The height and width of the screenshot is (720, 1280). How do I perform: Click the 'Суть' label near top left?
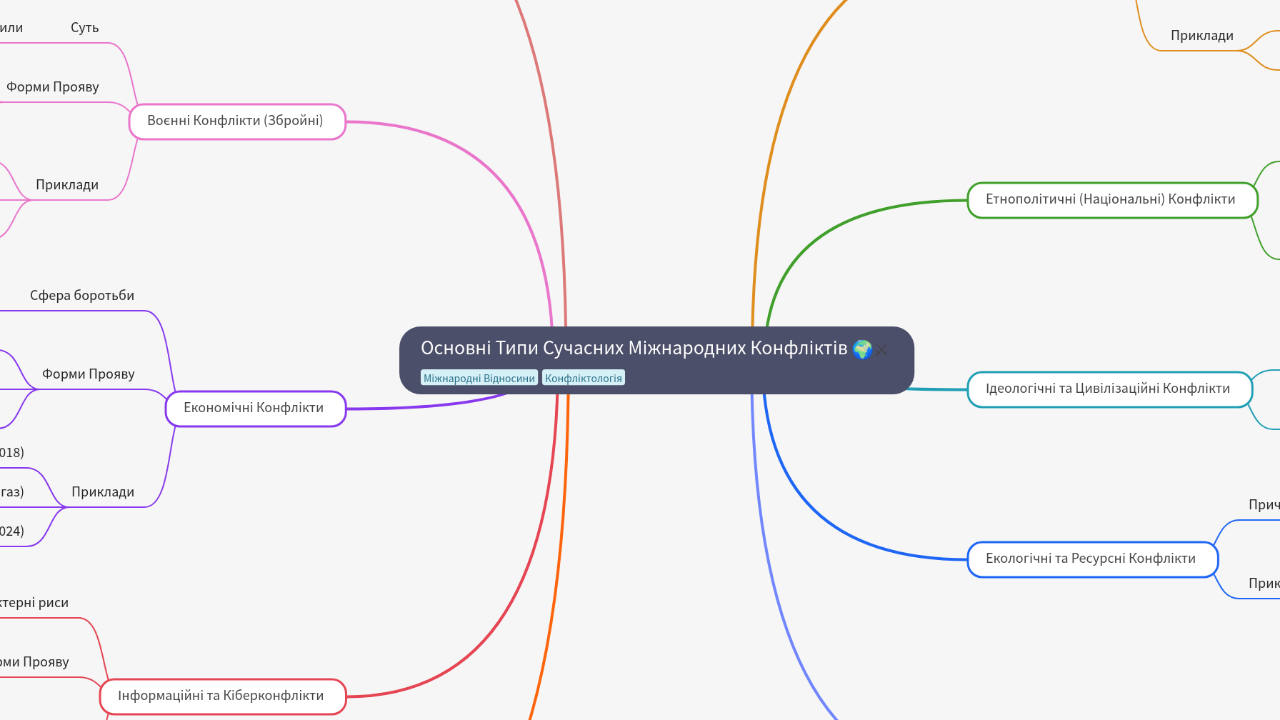[x=84, y=27]
